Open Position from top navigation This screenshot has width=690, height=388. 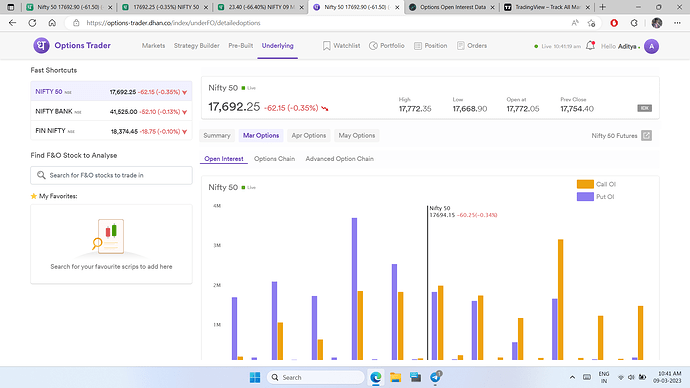(430, 46)
